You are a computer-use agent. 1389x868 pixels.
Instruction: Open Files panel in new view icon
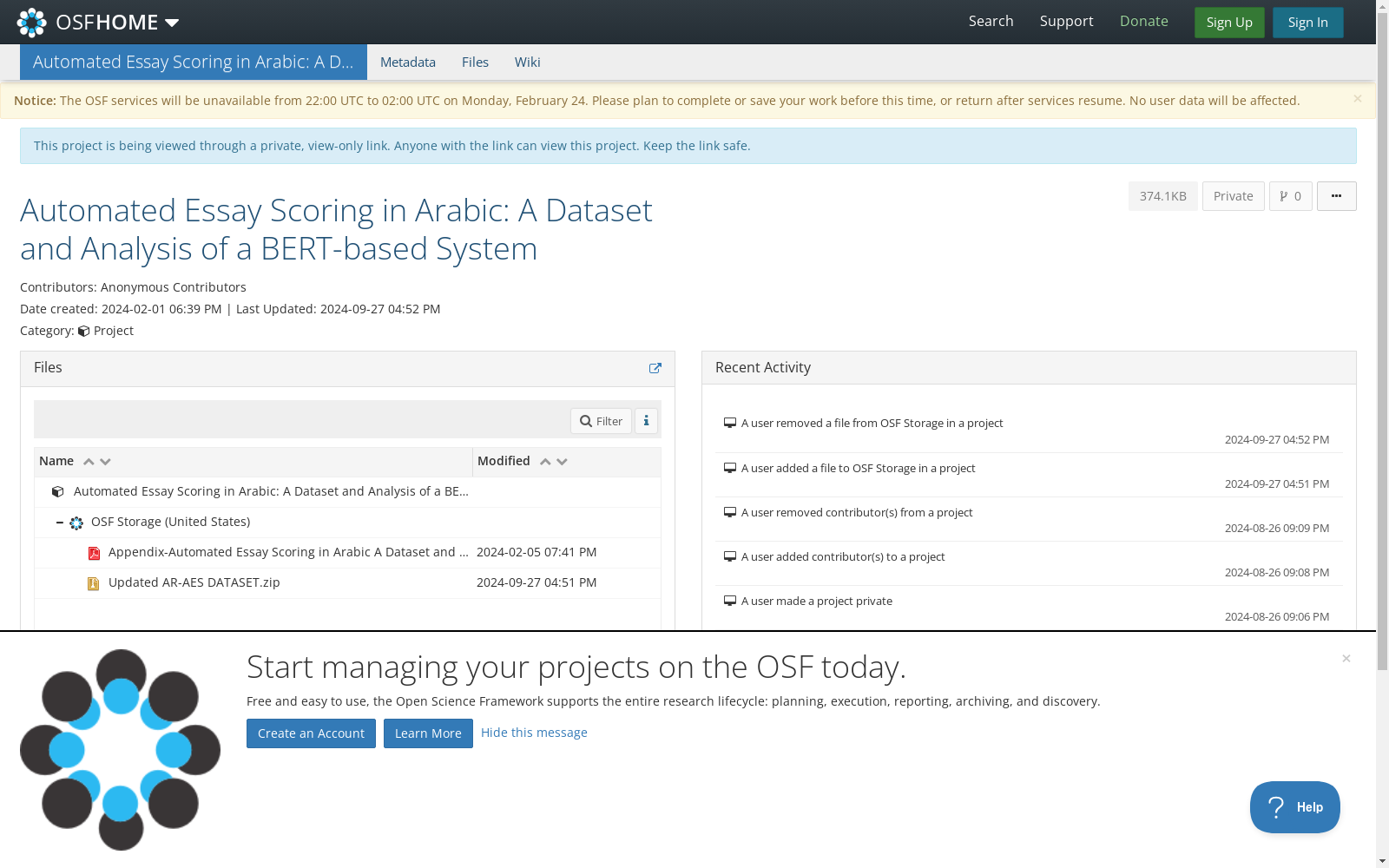(655, 368)
